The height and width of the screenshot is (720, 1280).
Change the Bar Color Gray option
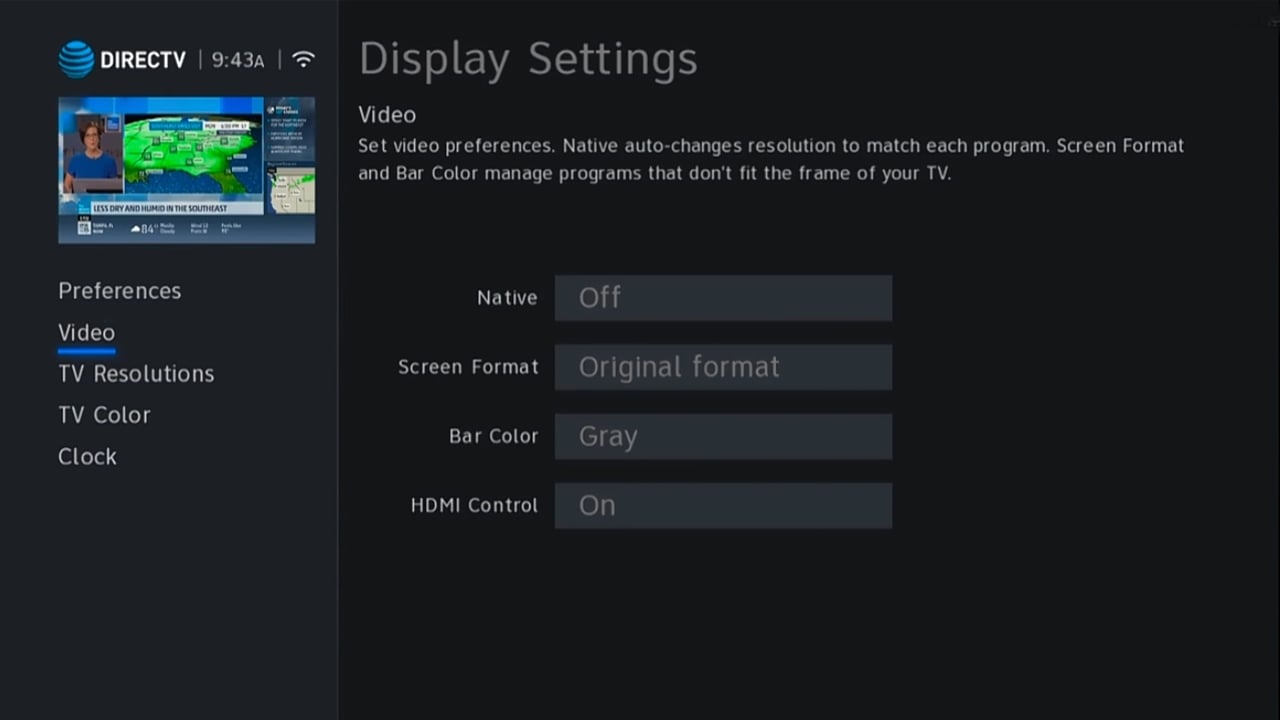[x=723, y=437]
